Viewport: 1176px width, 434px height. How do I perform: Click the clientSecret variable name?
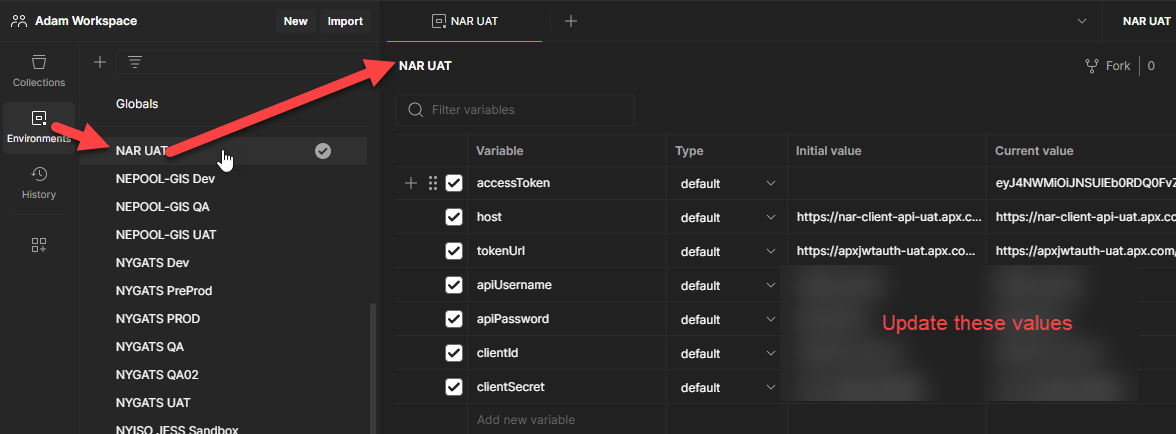pos(510,388)
